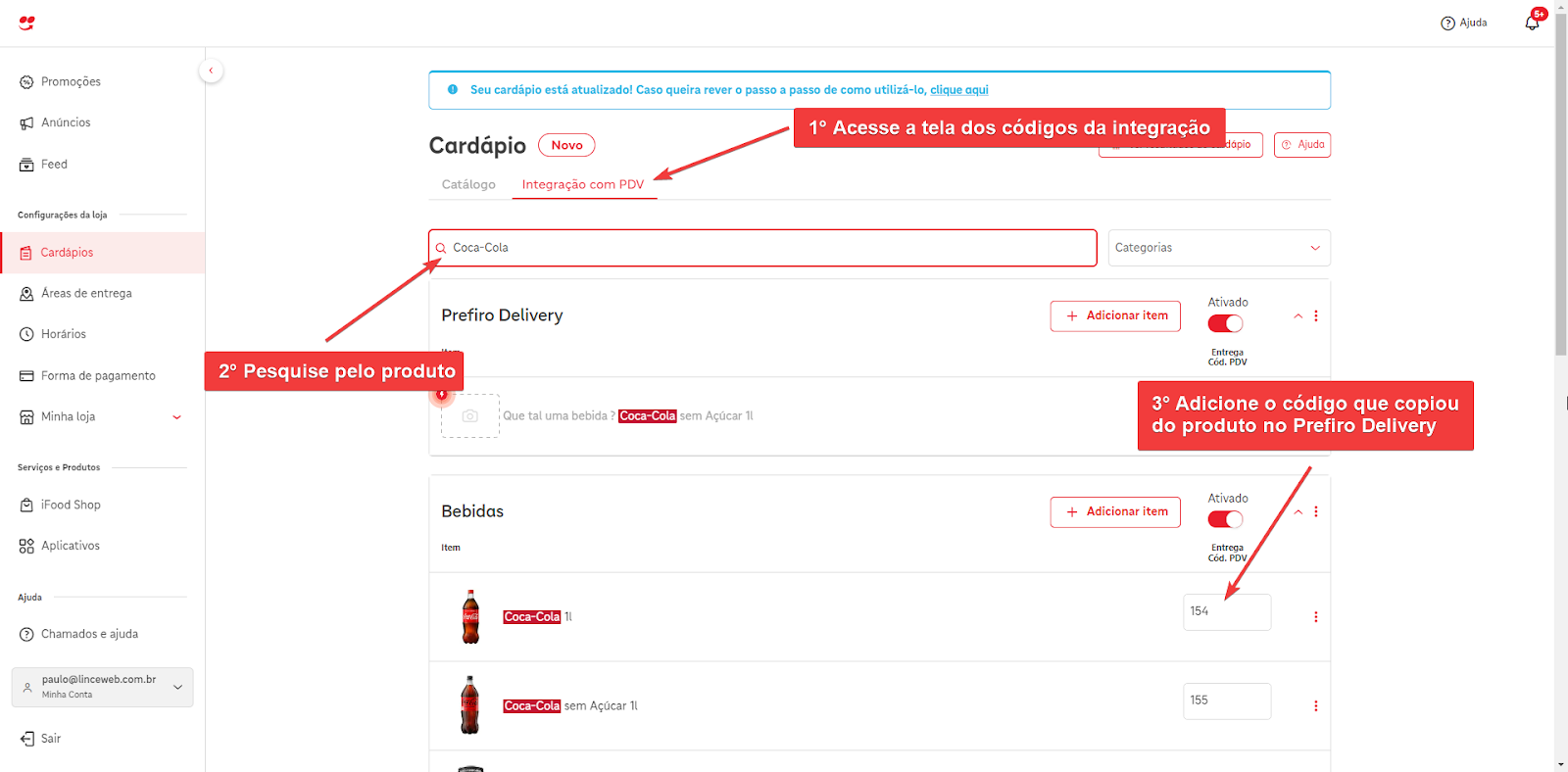This screenshot has width=1568, height=772.
Task: Open three-dot menu for Coca-Cola 1l
Action: click(1315, 617)
